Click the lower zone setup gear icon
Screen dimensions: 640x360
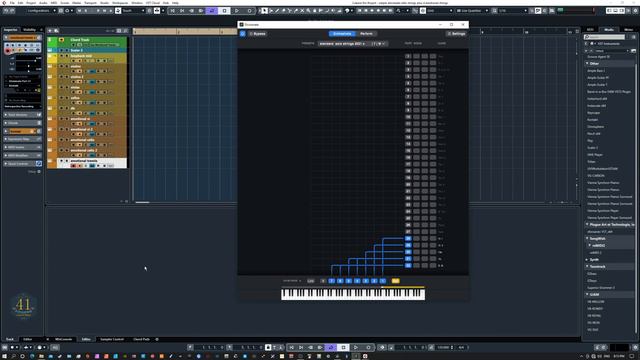click(x=157, y=339)
